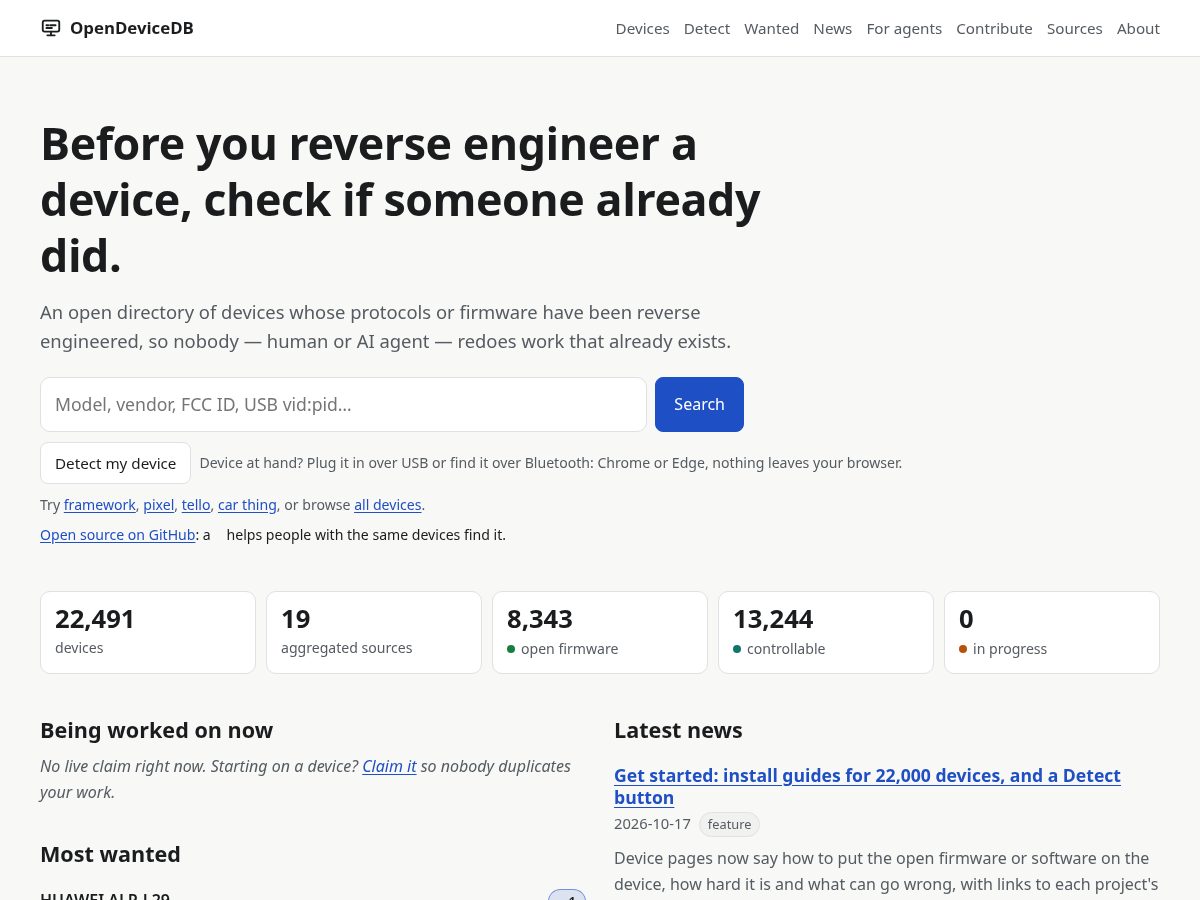Image resolution: width=1200 pixels, height=900 pixels.
Task: Open the OpenDeviceDB home title
Action: 131,28
